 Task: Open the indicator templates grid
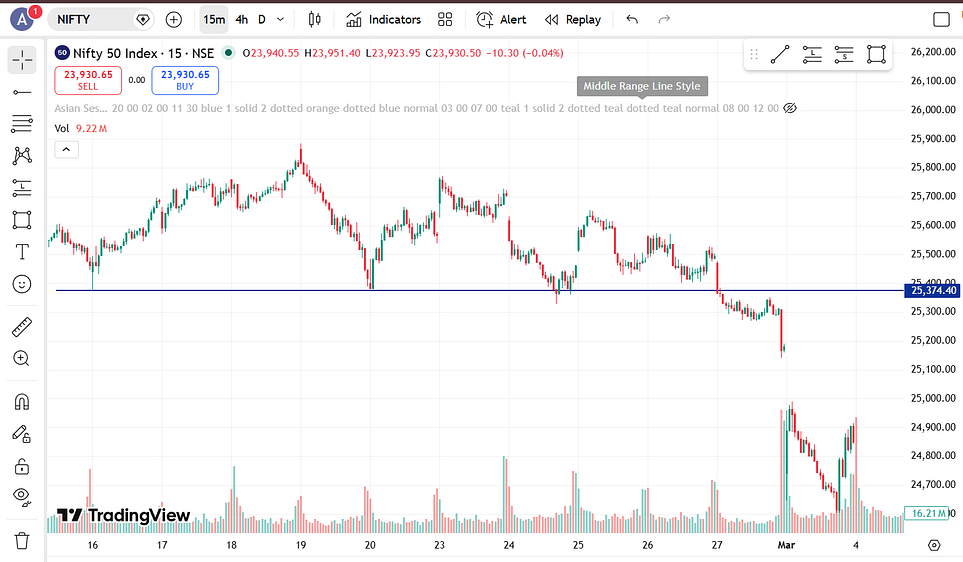coord(445,20)
